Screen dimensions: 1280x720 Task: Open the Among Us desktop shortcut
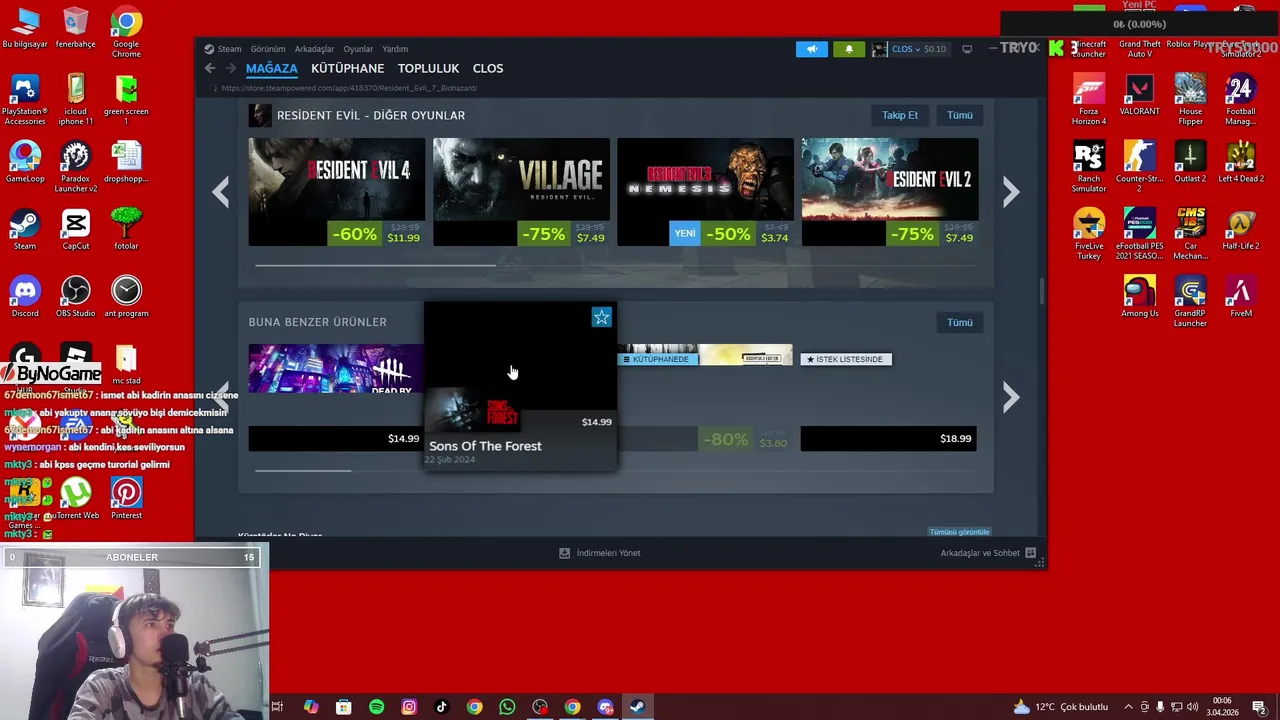point(1140,297)
